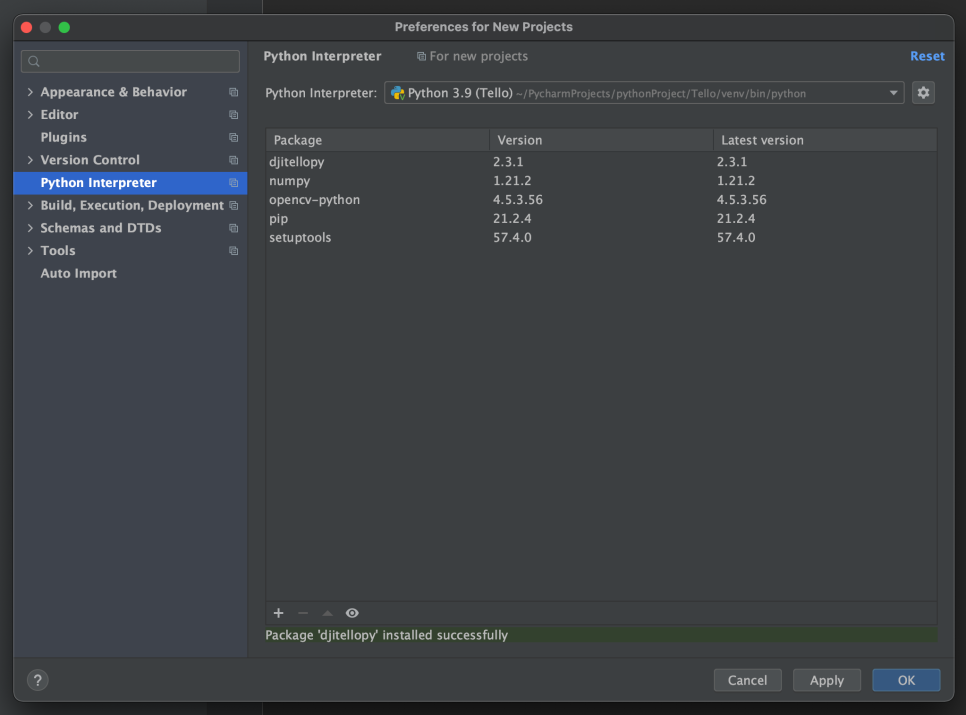
Task: Expand Build, Execution, Deployment section
Action: 30,205
